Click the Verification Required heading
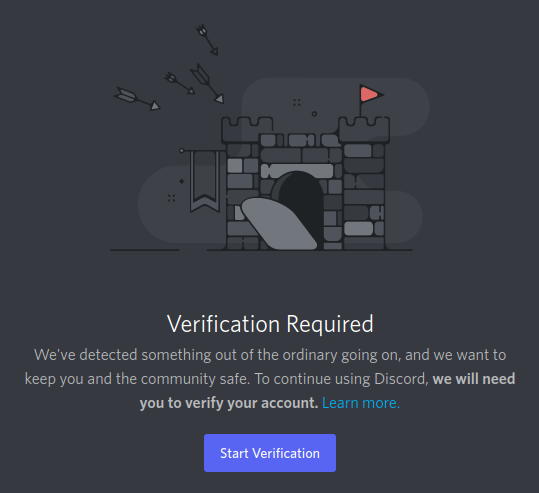The width and height of the screenshot is (539, 493). click(270, 324)
